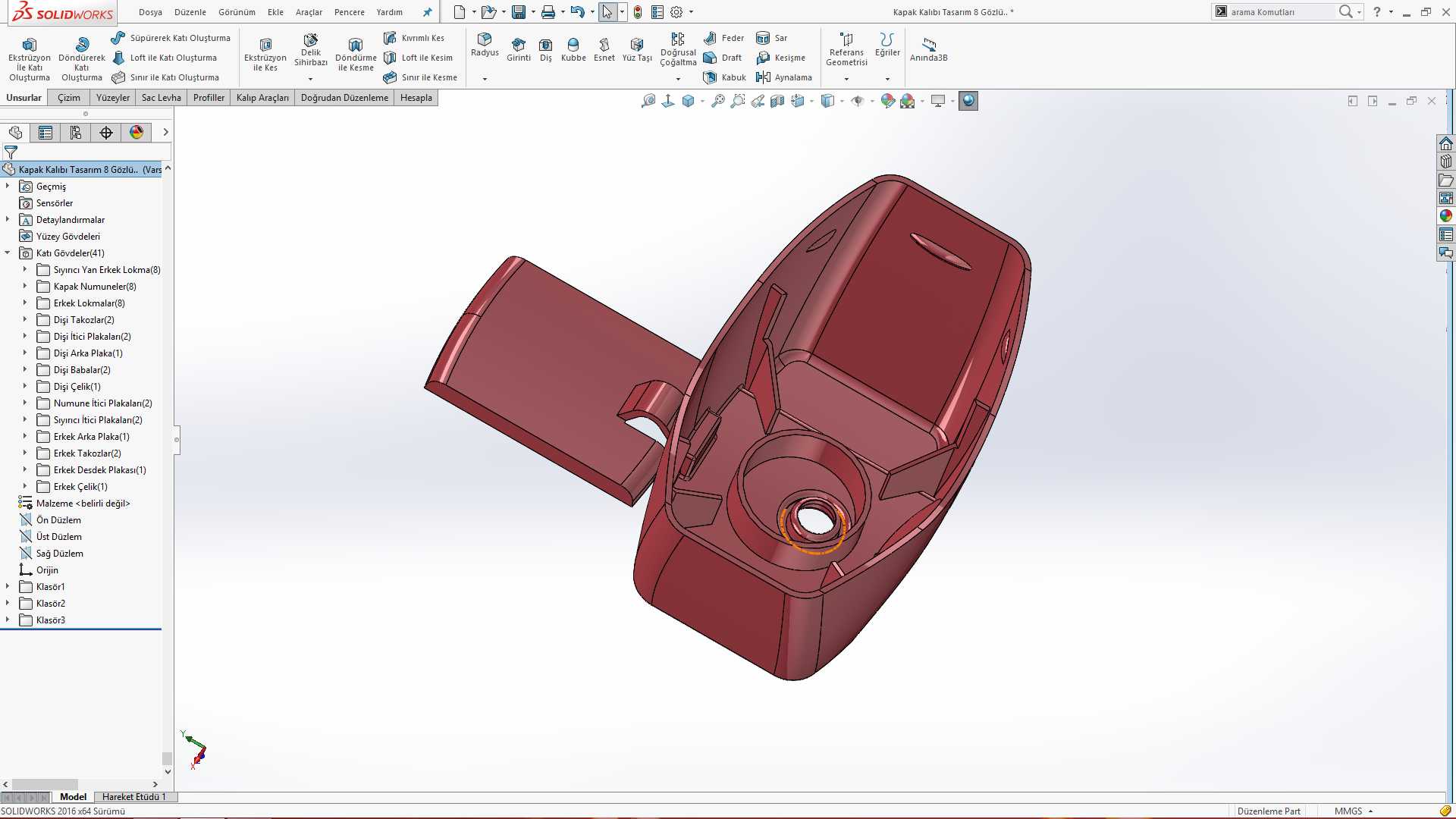Open the Araçlar menu

point(309,12)
